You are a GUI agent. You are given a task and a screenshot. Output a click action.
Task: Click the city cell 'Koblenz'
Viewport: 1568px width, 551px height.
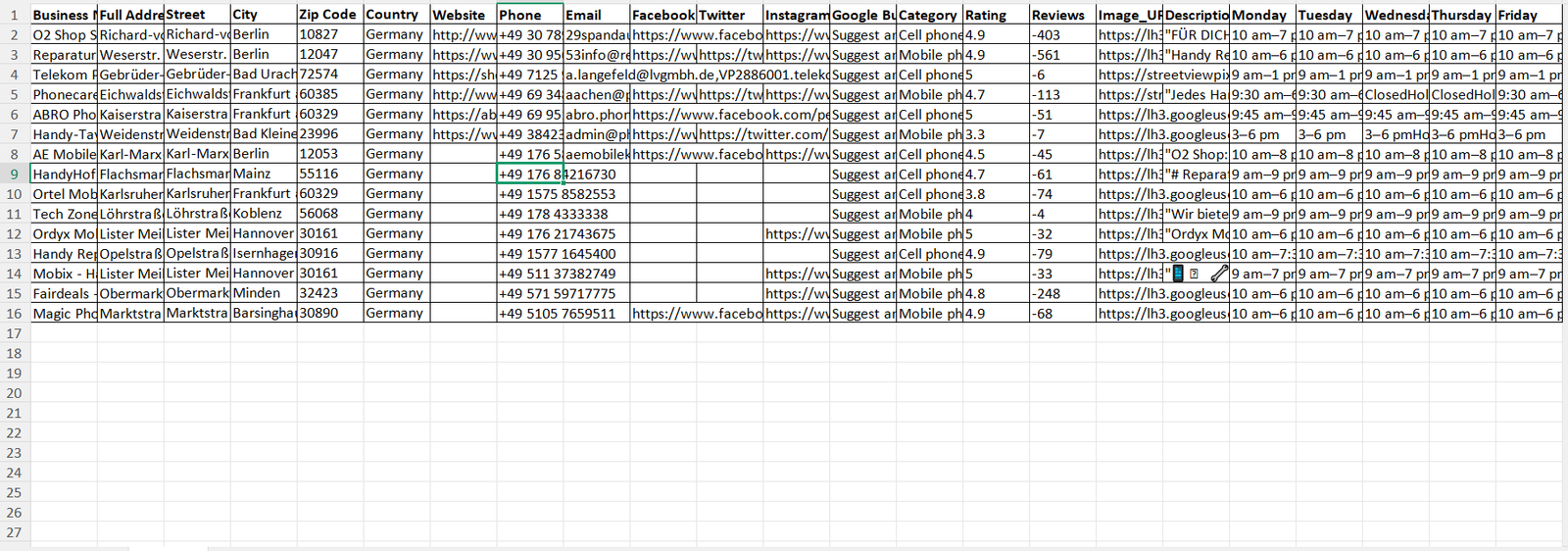coord(264,214)
